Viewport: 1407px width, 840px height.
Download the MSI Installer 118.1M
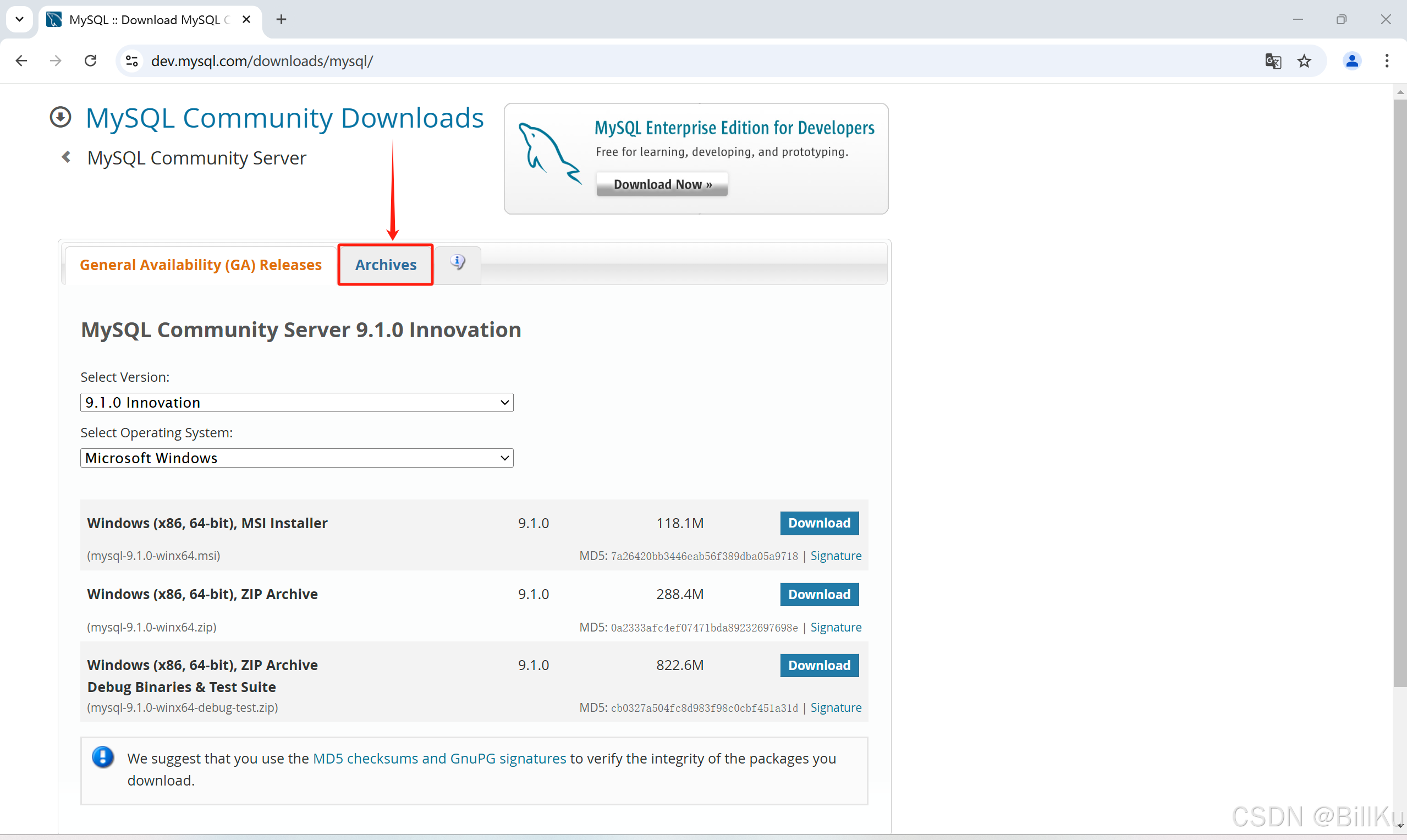pos(819,523)
